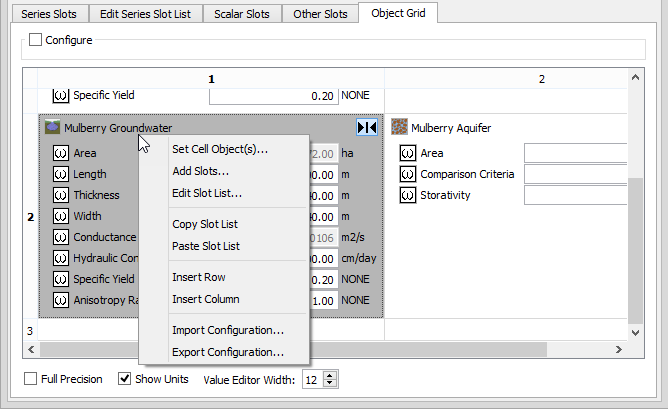
Task: Click the Mulberry Groundwater object icon
Action: tap(52, 128)
